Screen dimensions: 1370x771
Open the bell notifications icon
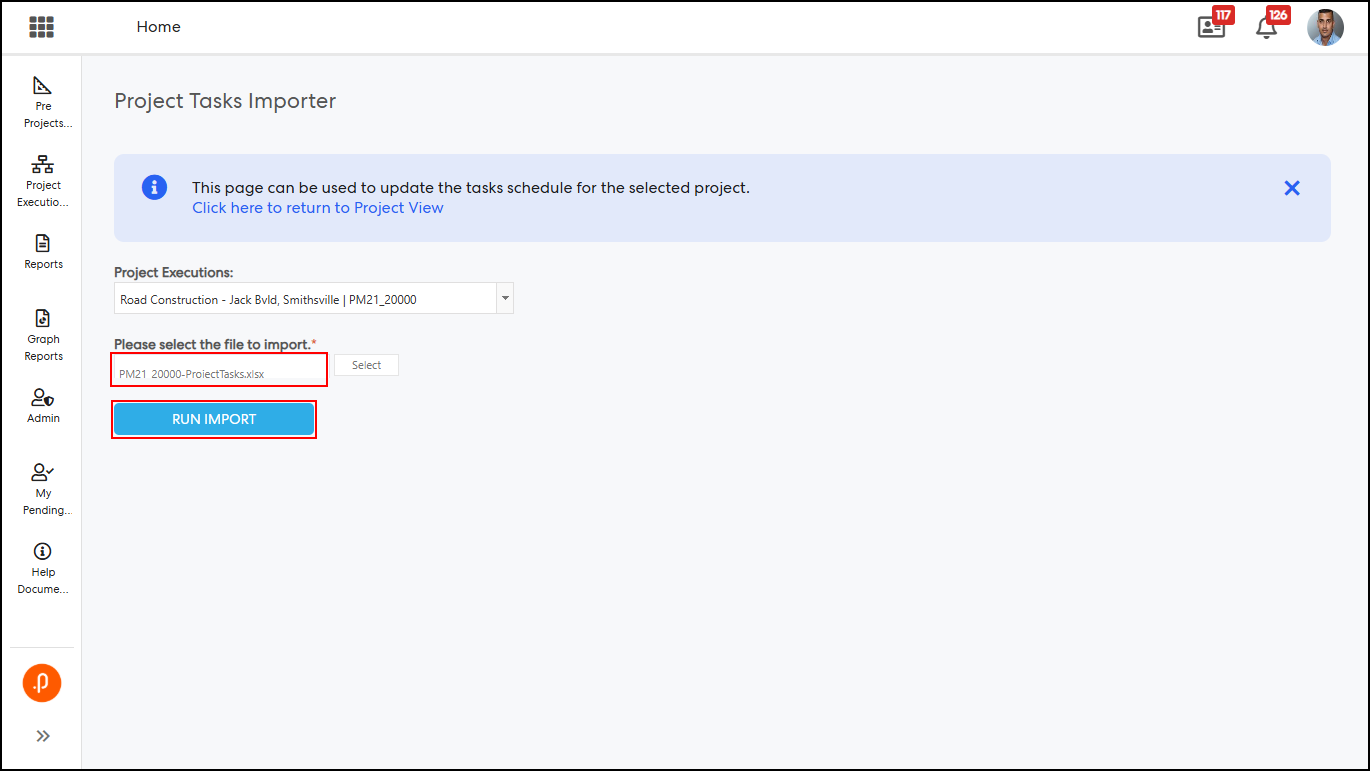1266,27
